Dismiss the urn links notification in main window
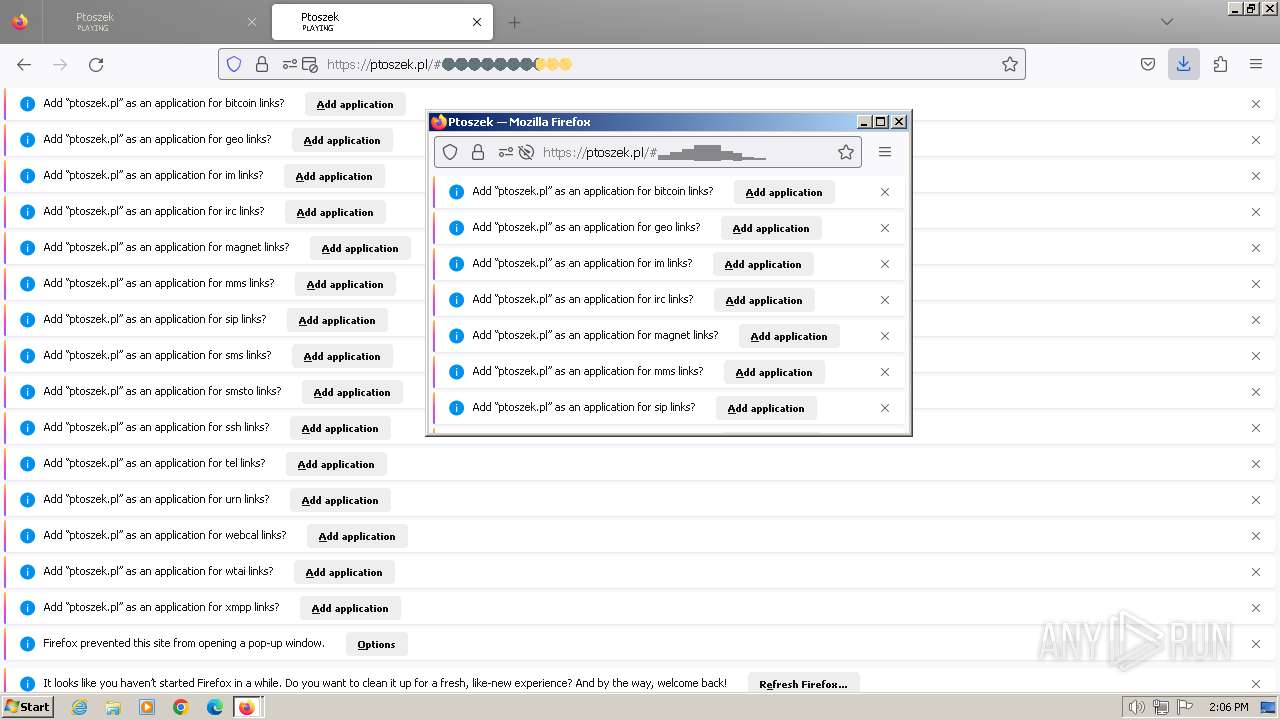Viewport: 1280px width, 720px height. [1256, 500]
